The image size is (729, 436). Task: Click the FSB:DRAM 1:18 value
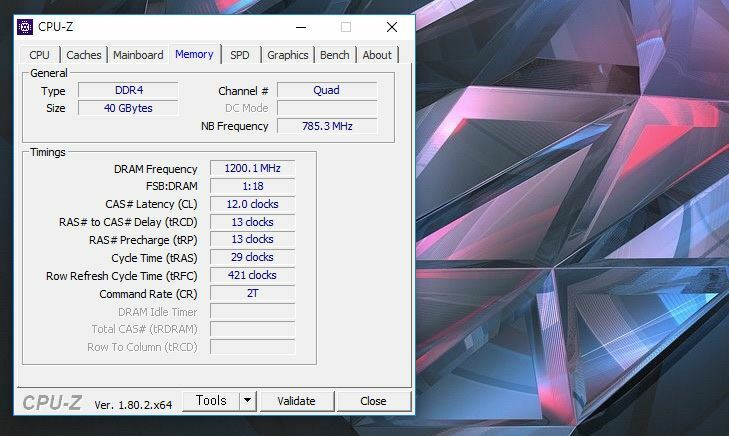(x=252, y=186)
